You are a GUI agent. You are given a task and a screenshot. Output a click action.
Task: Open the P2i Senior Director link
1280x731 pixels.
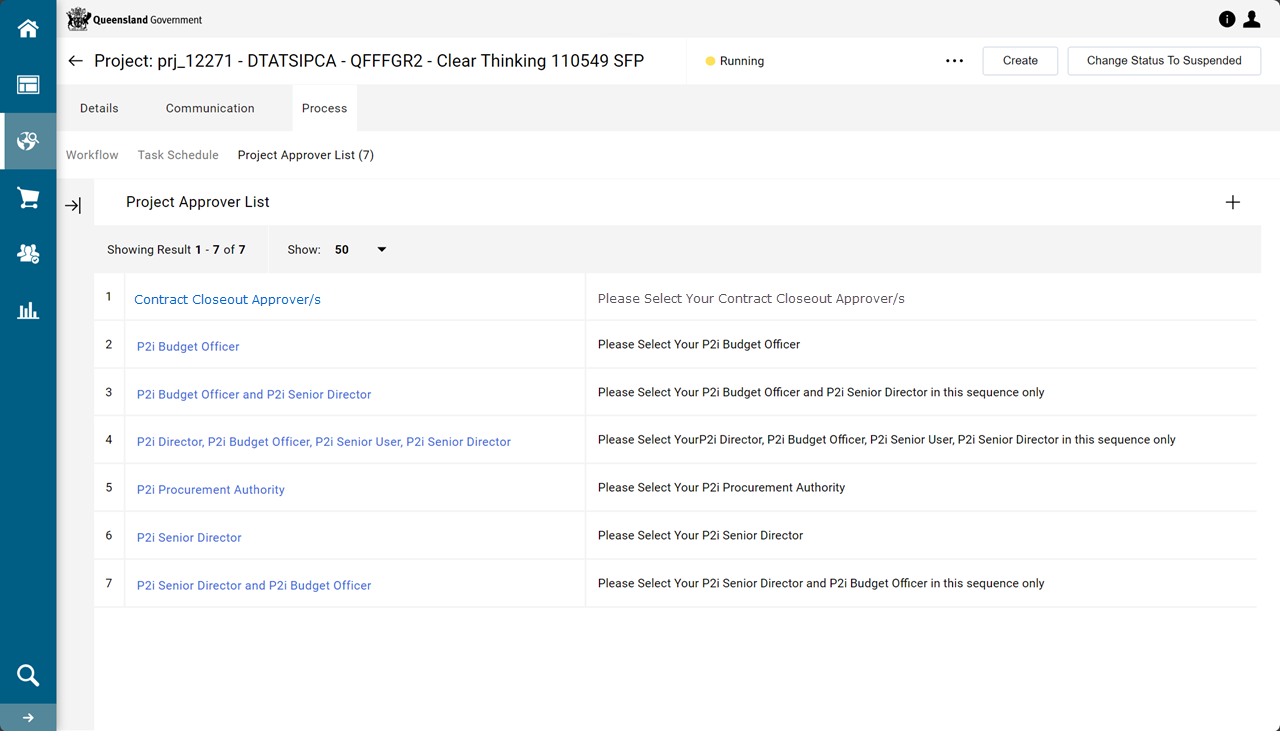(x=189, y=537)
